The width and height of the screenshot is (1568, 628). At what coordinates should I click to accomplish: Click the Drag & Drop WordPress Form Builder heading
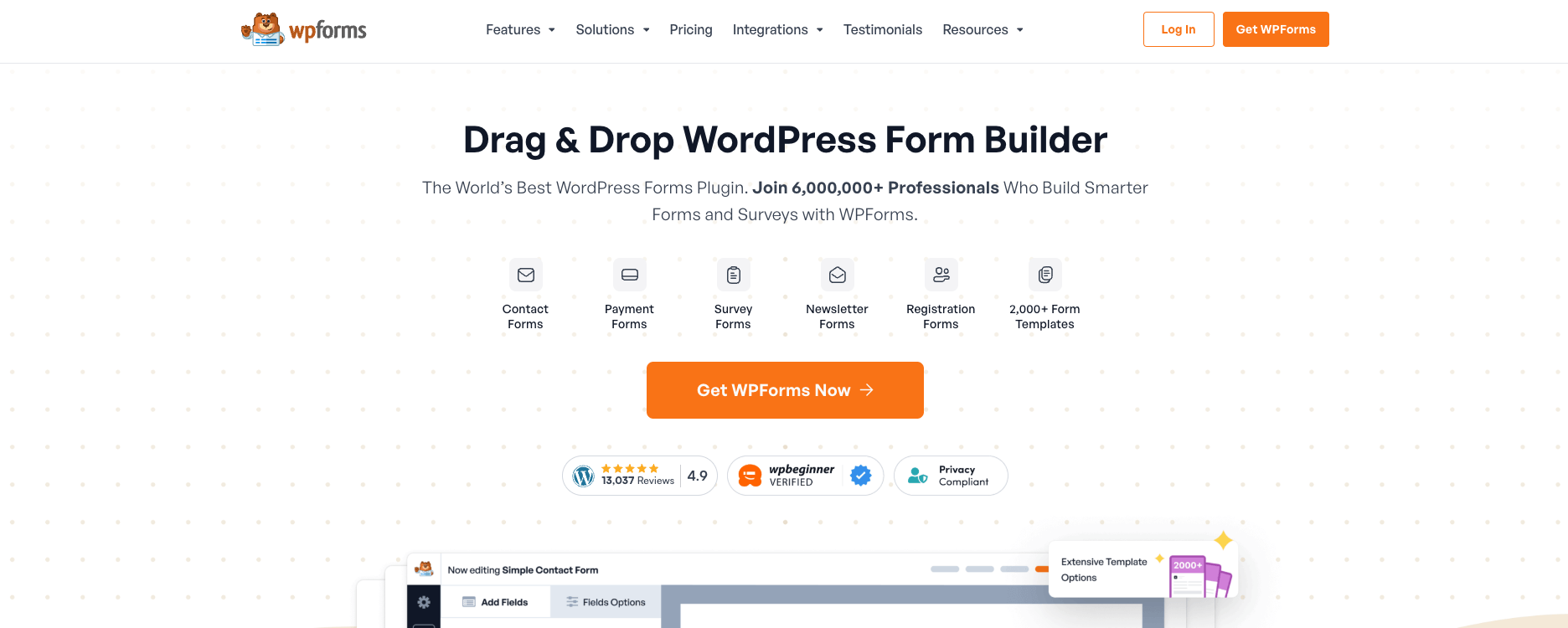coord(785,140)
